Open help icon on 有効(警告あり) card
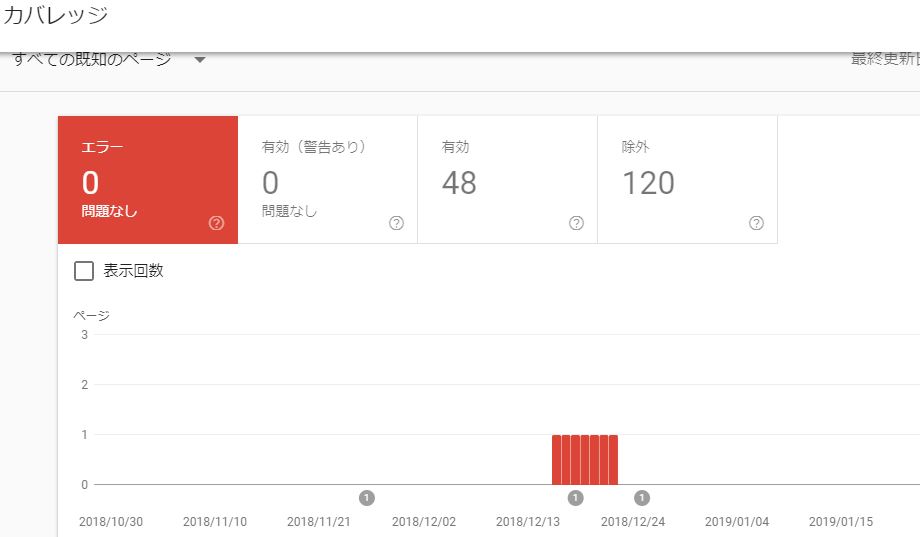 [x=396, y=223]
